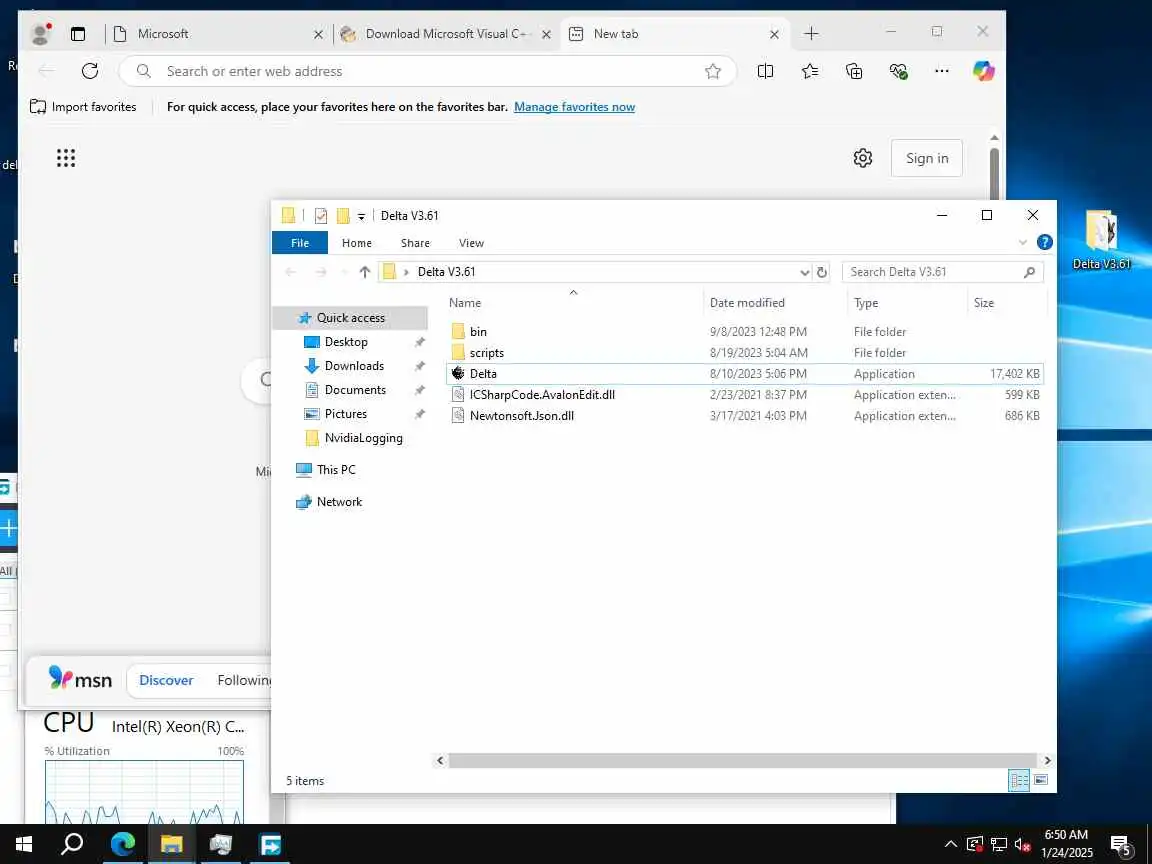Open Explorer help question mark icon

(x=1044, y=242)
